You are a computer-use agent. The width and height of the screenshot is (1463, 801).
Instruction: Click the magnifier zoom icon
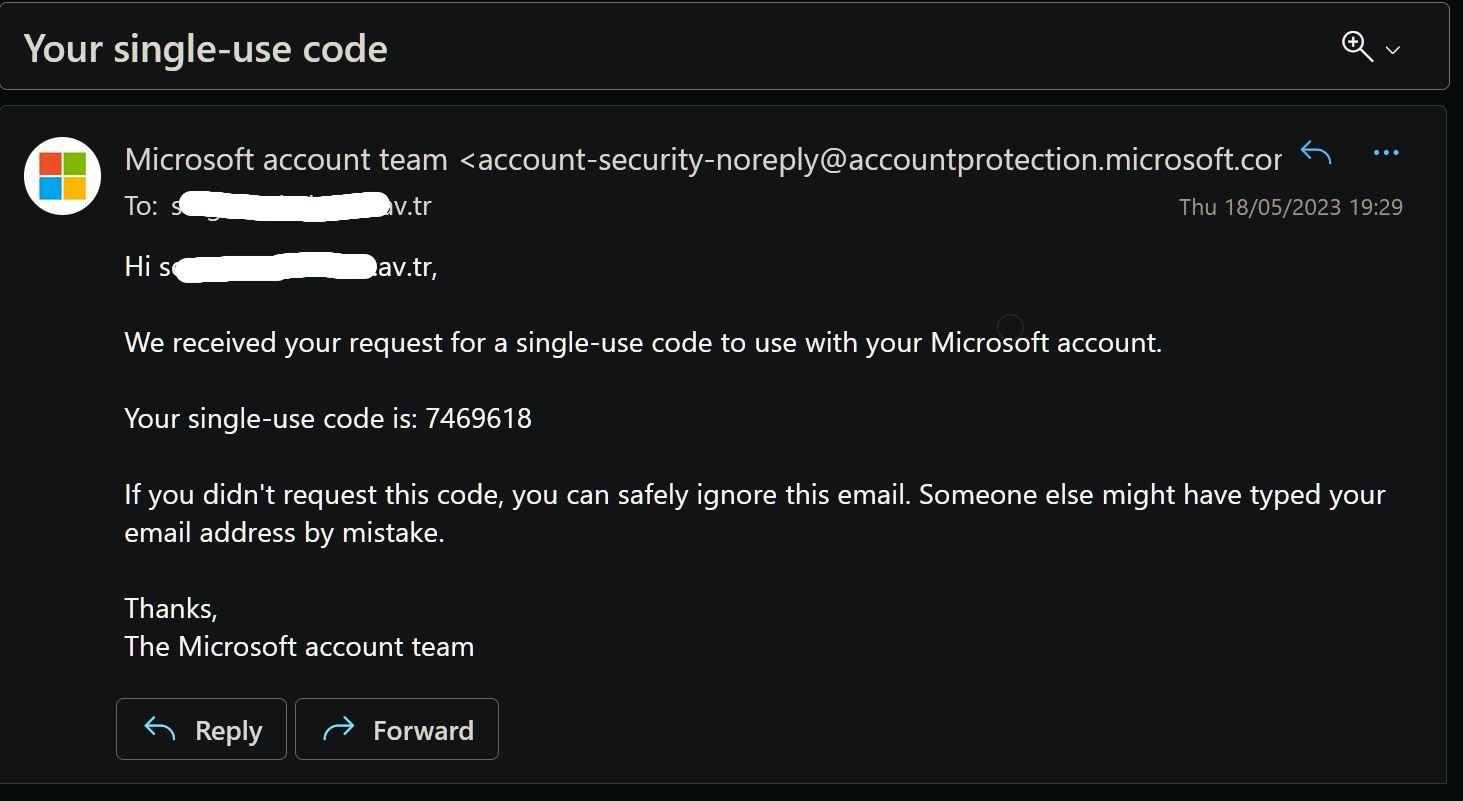click(x=1357, y=46)
